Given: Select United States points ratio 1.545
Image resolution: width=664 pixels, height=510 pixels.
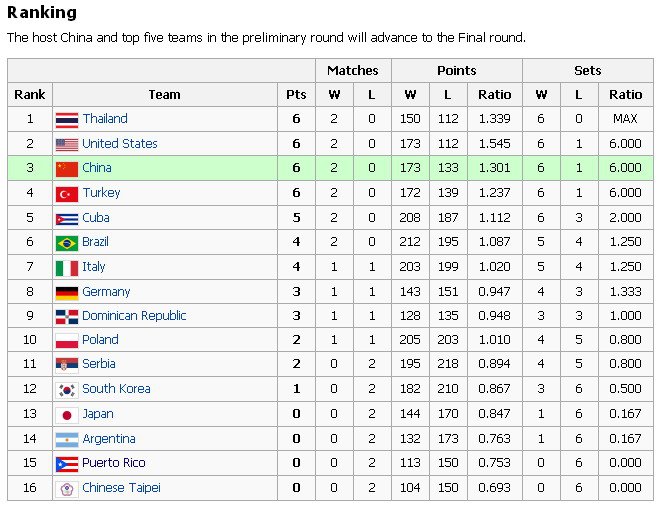Looking at the screenshot, I should click(x=495, y=144).
